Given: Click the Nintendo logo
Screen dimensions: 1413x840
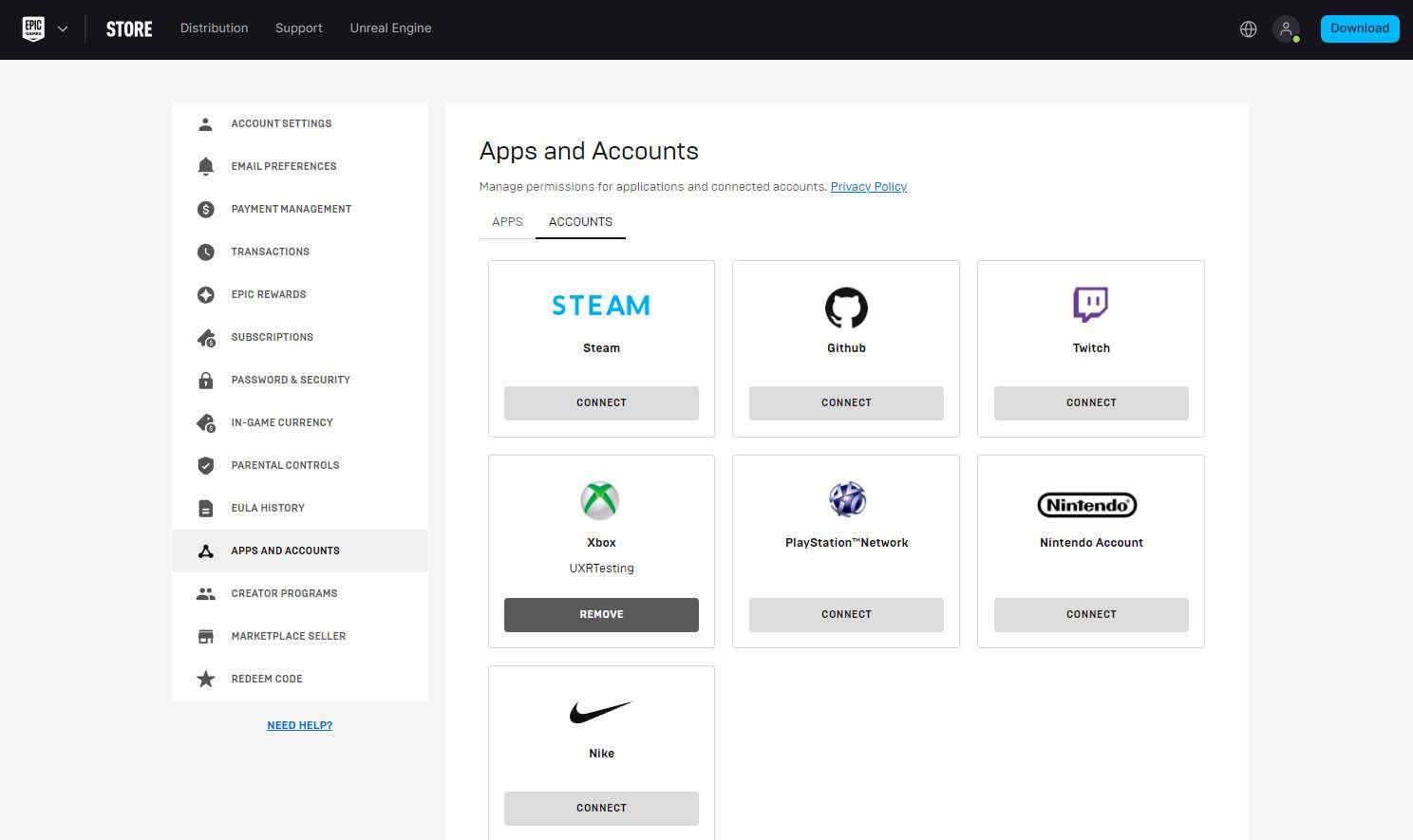Looking at the screenshot, I should coord(1087,505).
